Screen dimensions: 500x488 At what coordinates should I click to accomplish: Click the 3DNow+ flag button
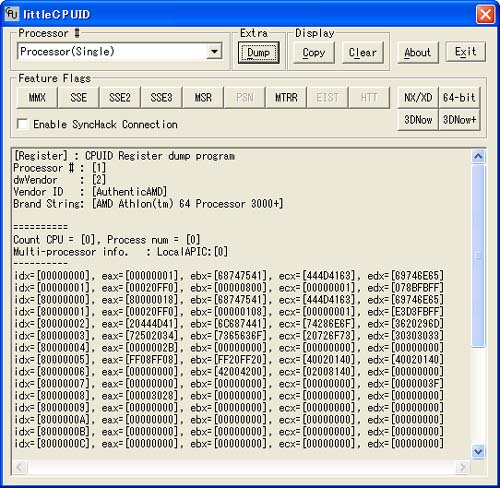459,120
